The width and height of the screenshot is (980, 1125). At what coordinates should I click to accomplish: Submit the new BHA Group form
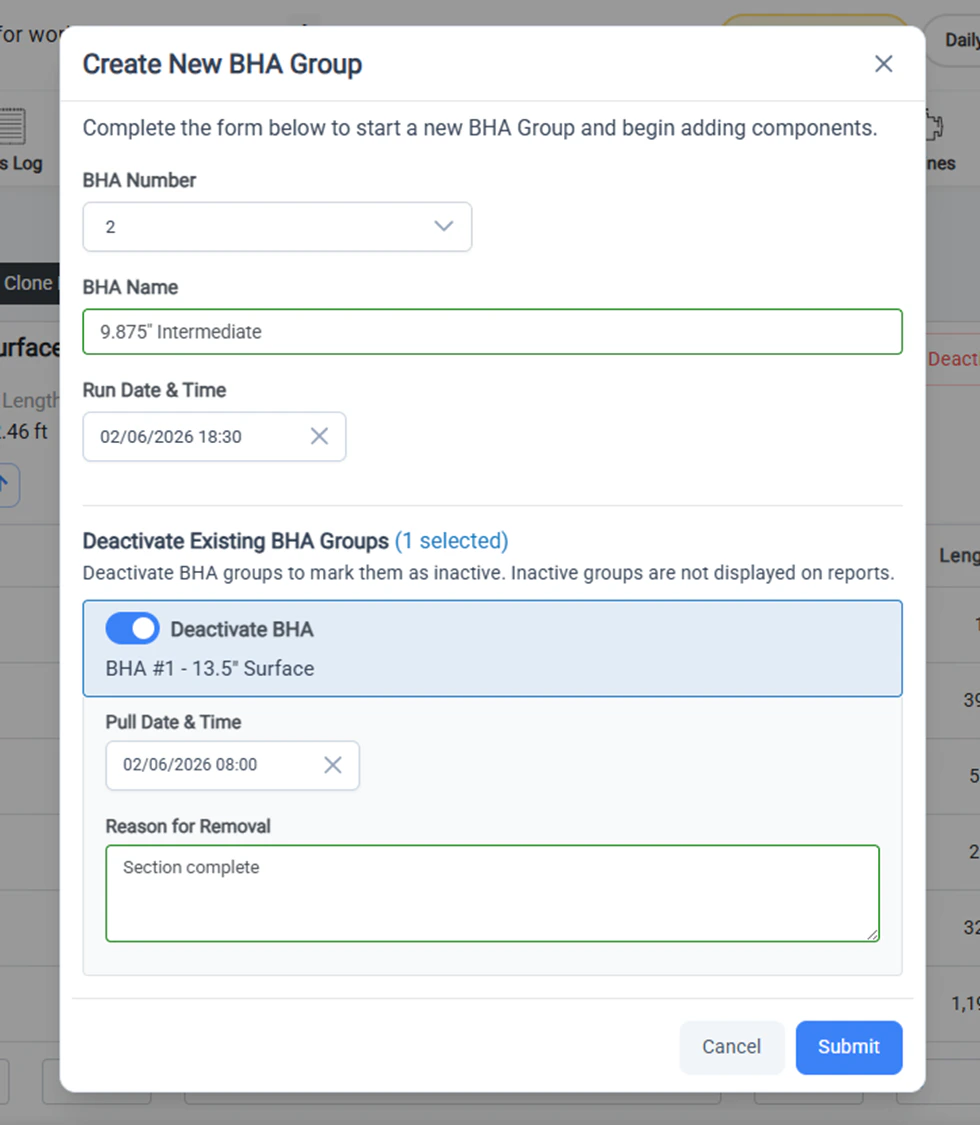(x=848, y=1046)
